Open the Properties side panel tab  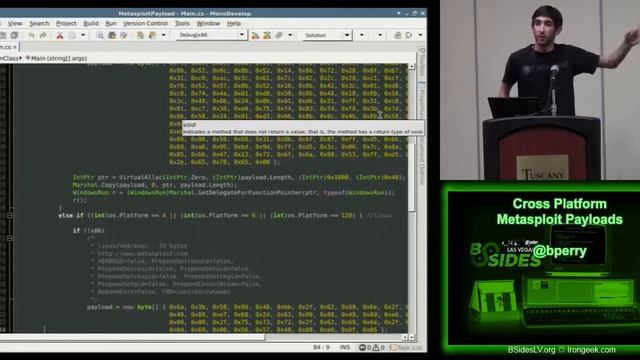422,102
